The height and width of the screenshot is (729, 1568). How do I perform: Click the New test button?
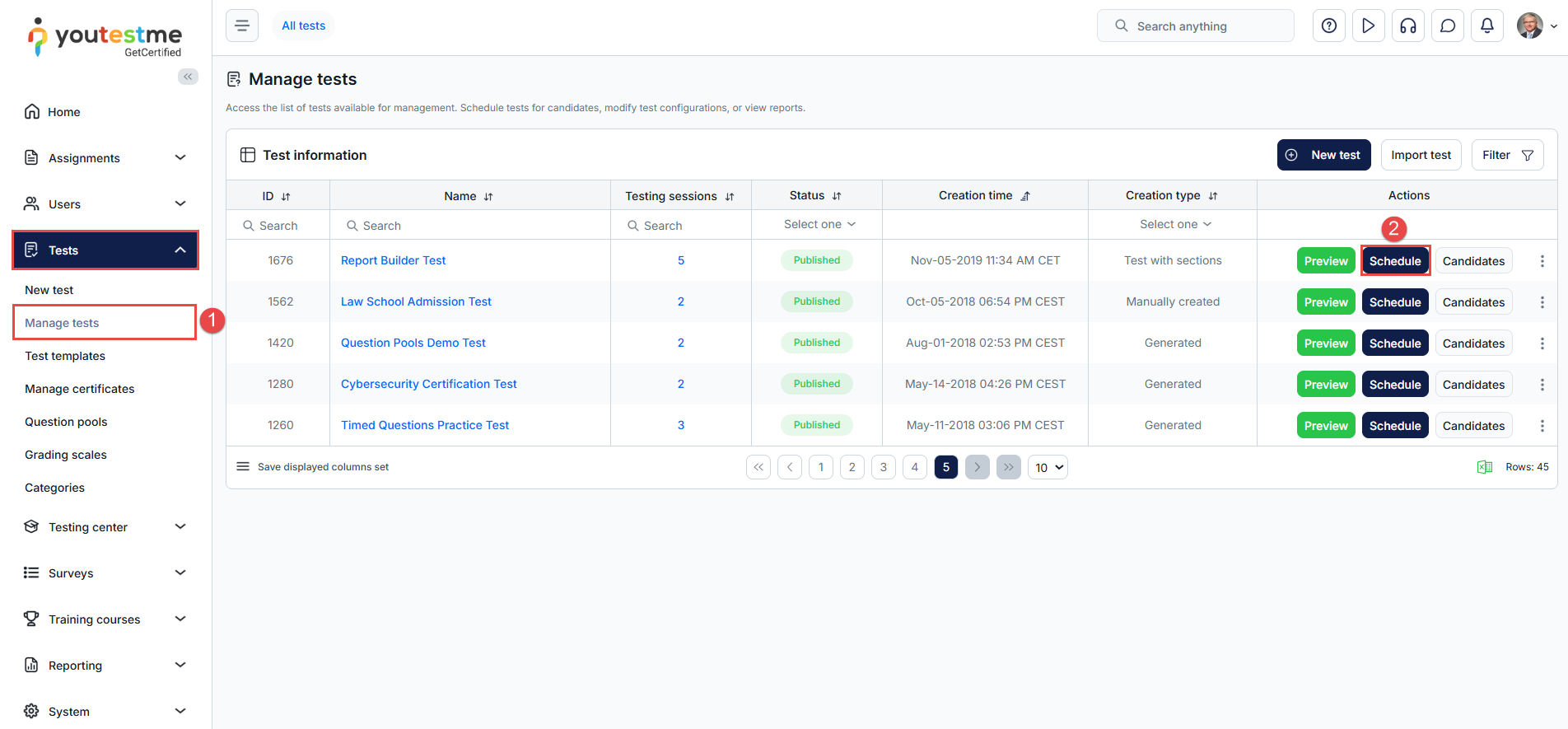coord(1323,155)
